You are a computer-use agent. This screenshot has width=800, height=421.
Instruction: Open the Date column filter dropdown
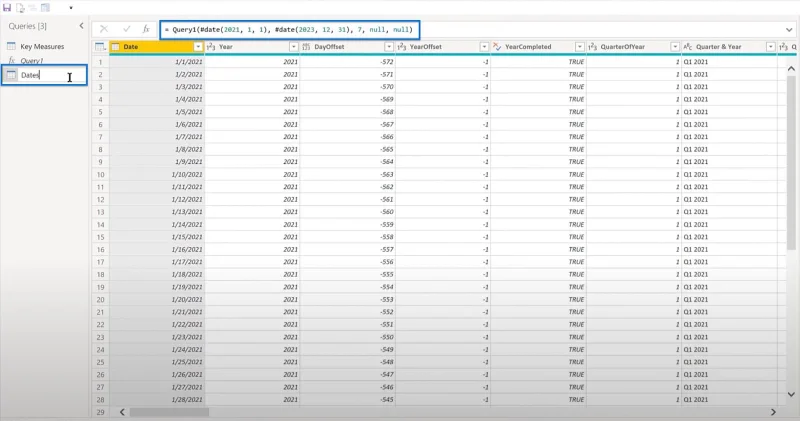198,47
